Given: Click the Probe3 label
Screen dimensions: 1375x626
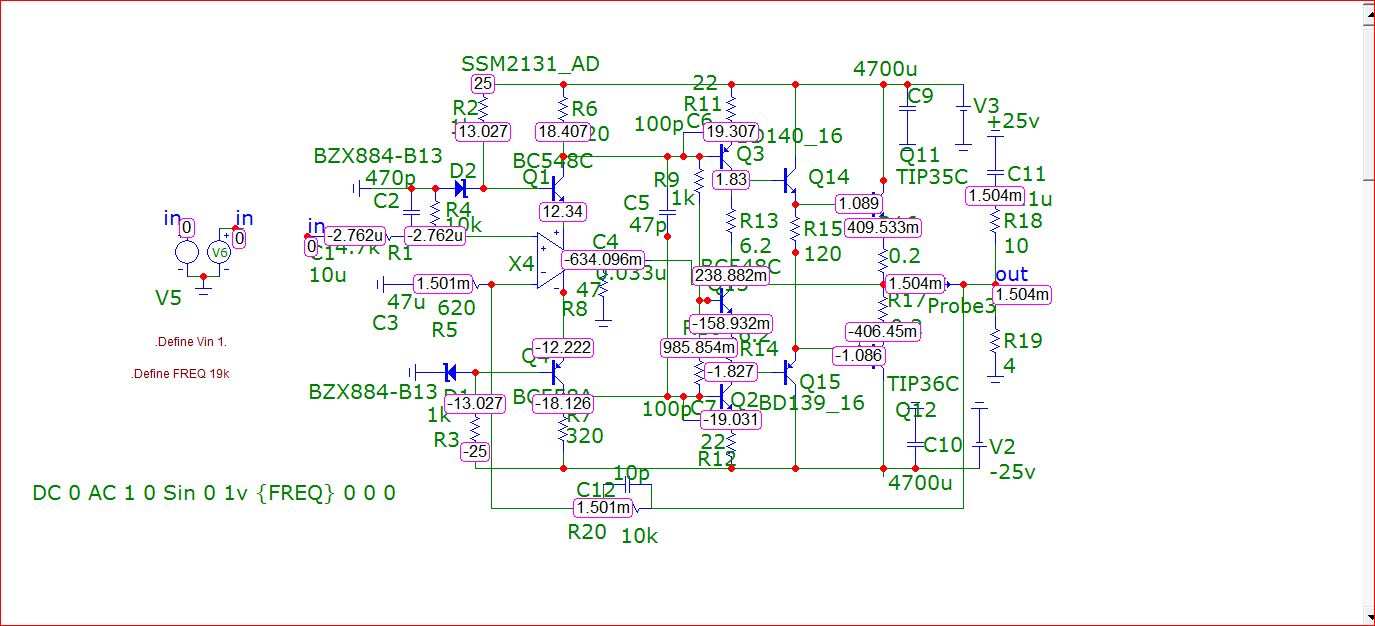Looking at the screenshot, I should click(x=961, y=306).
